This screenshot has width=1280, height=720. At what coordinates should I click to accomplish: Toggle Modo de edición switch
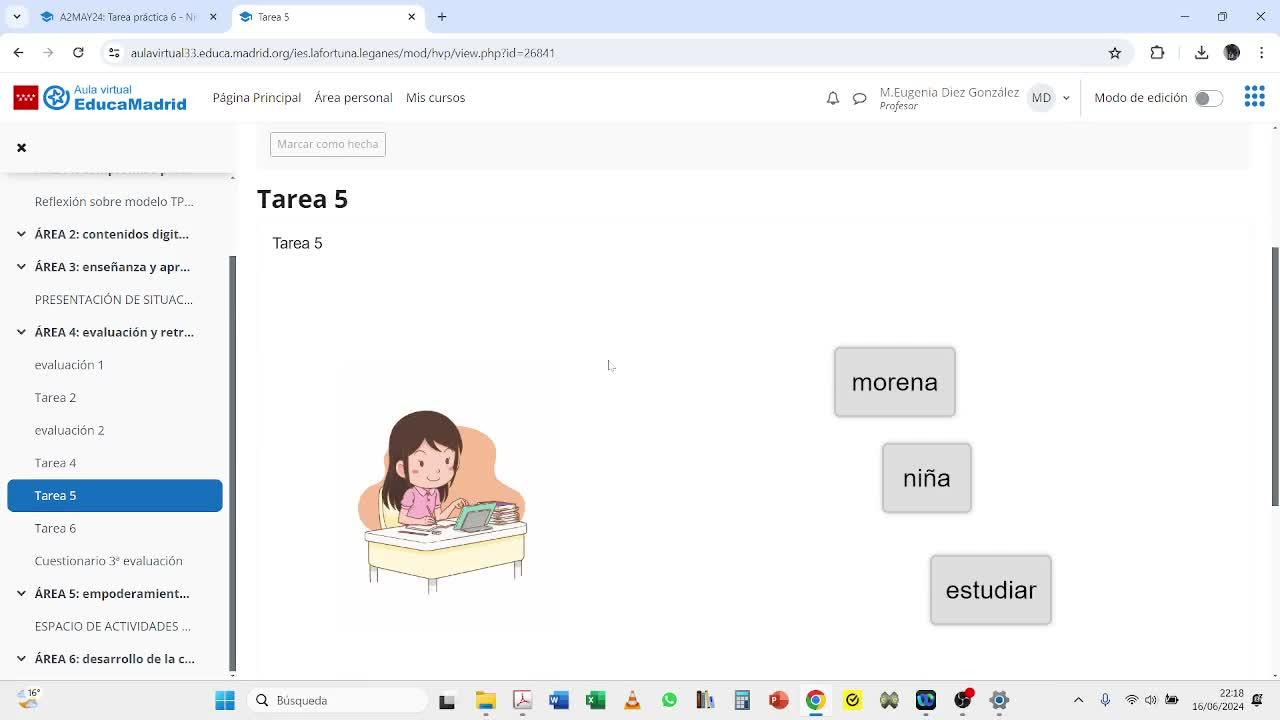pyautogui.click(x=1208, y=98)
